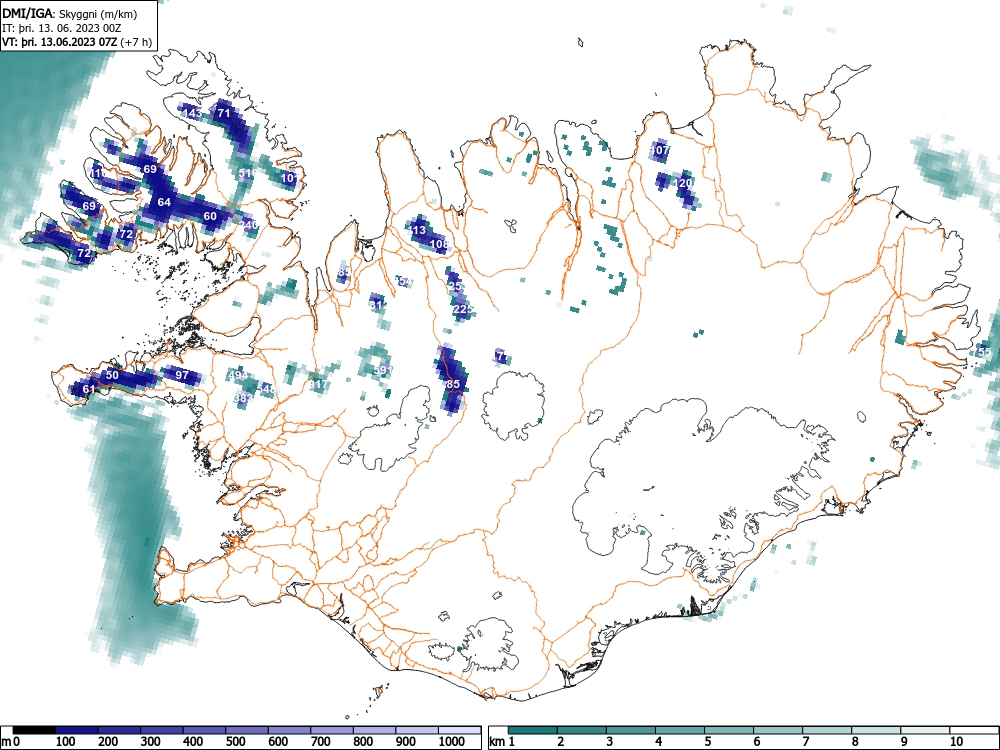Click the visibility value 60 in Westfjords
The width and height of the screenshot is (1000, 750).
(x=210, y=216)
